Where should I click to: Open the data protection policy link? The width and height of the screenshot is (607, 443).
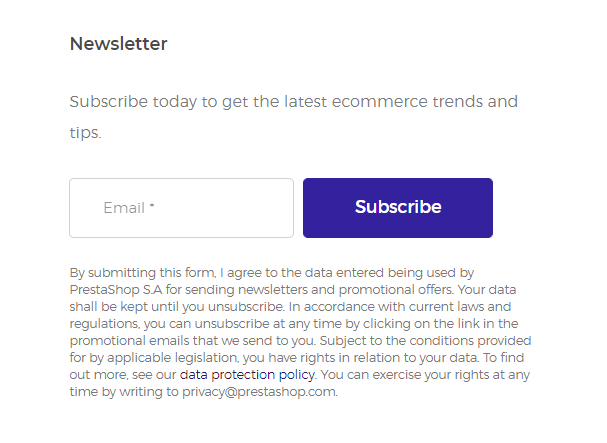coord(247,375)
